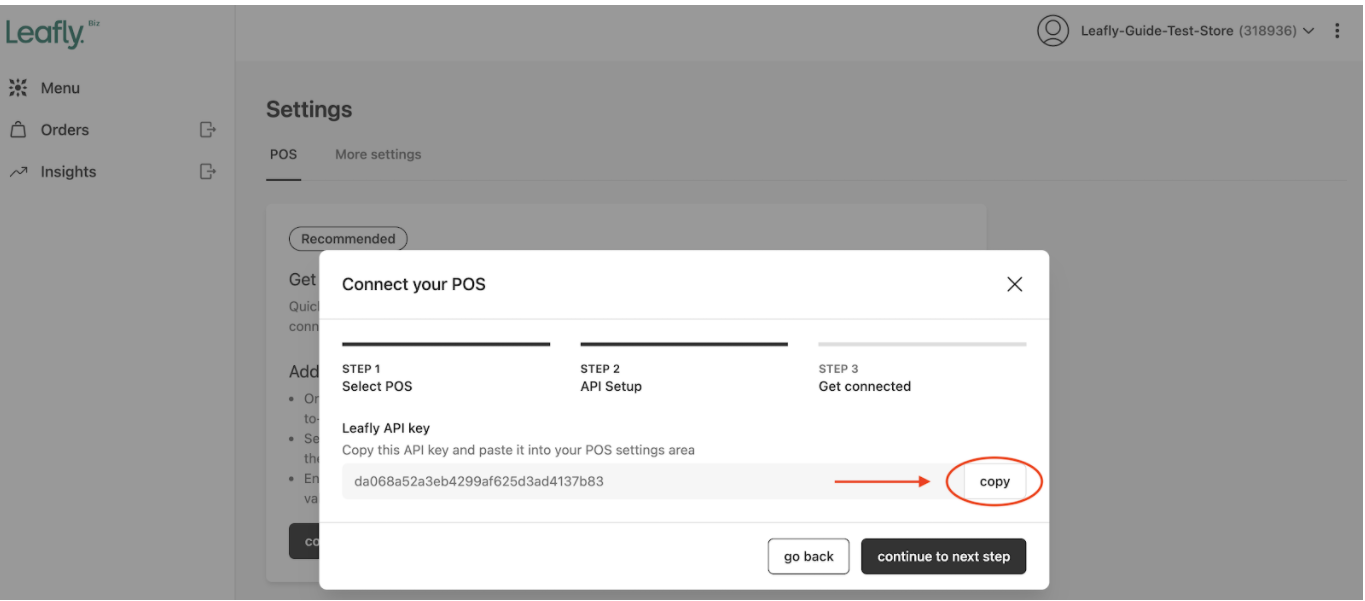The width and height of the screenshot is (1365, 601).
Task: Continue to next step
Action: point(943,557)
